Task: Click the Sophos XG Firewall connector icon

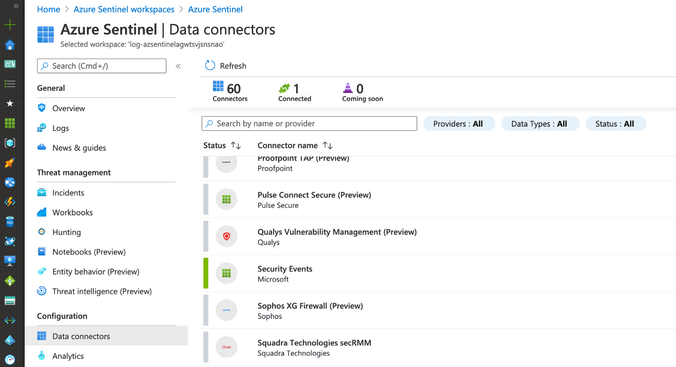Action: 226,311
